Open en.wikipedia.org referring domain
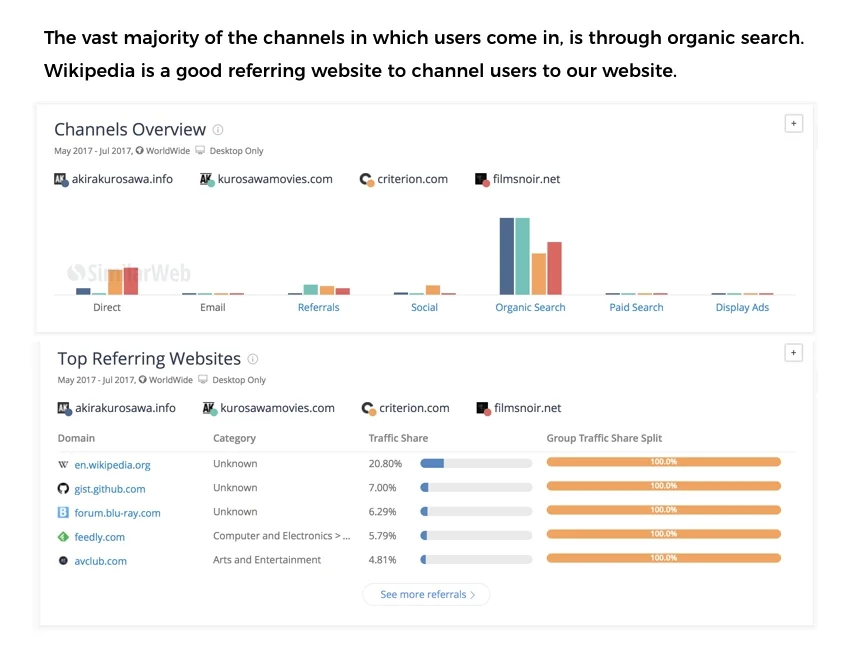 tap(113, 465)
